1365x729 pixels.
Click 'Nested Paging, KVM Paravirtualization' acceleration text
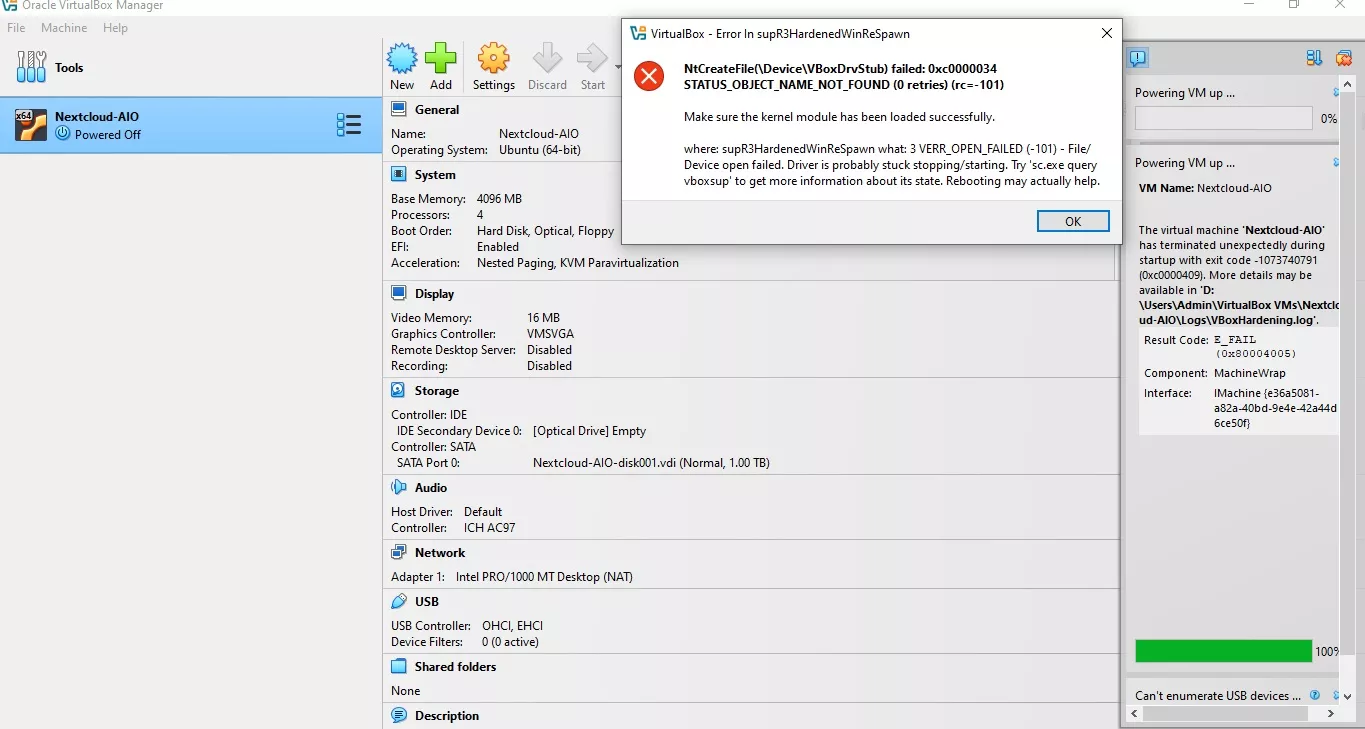578,263
